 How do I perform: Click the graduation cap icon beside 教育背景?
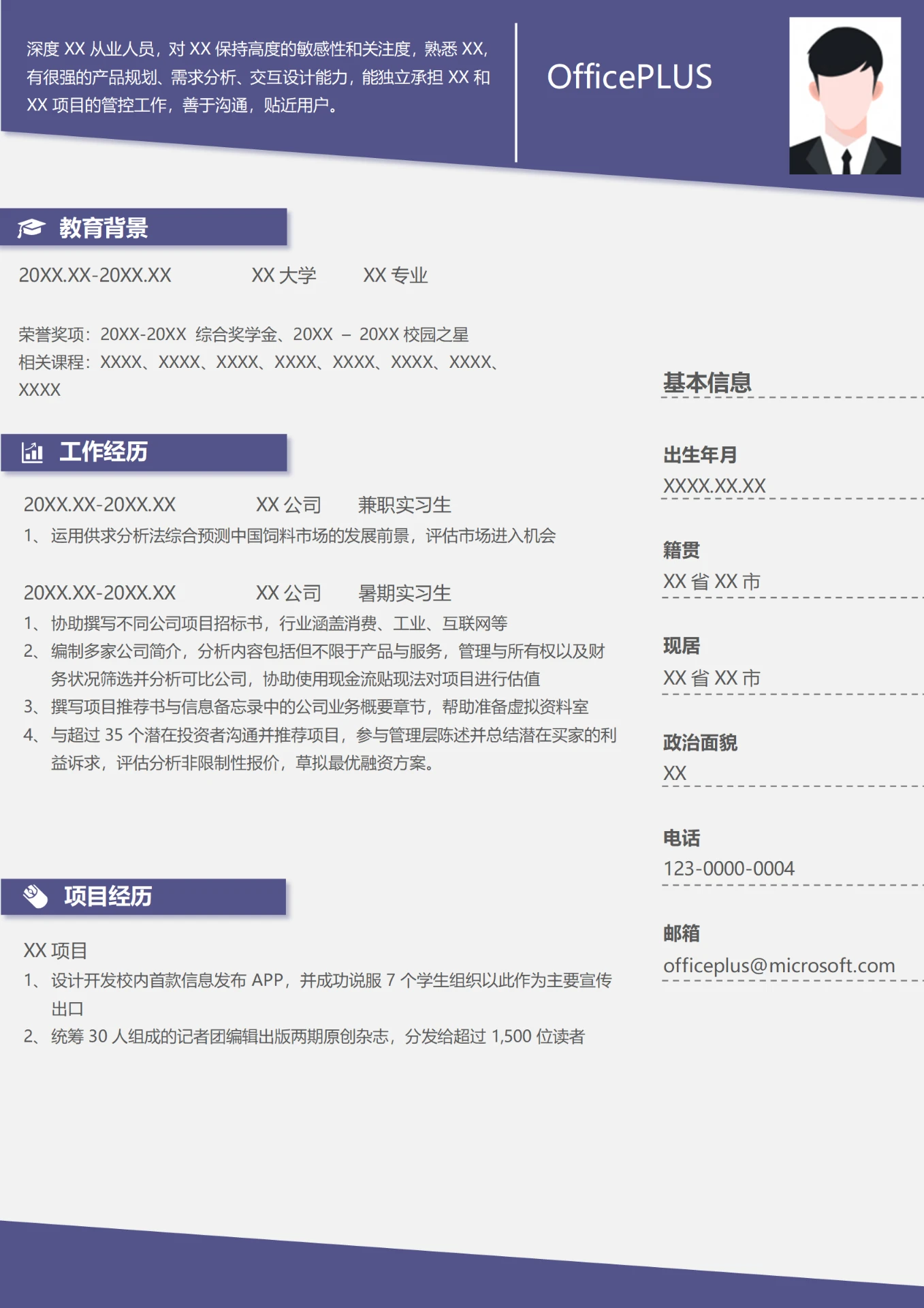(31, 228)
